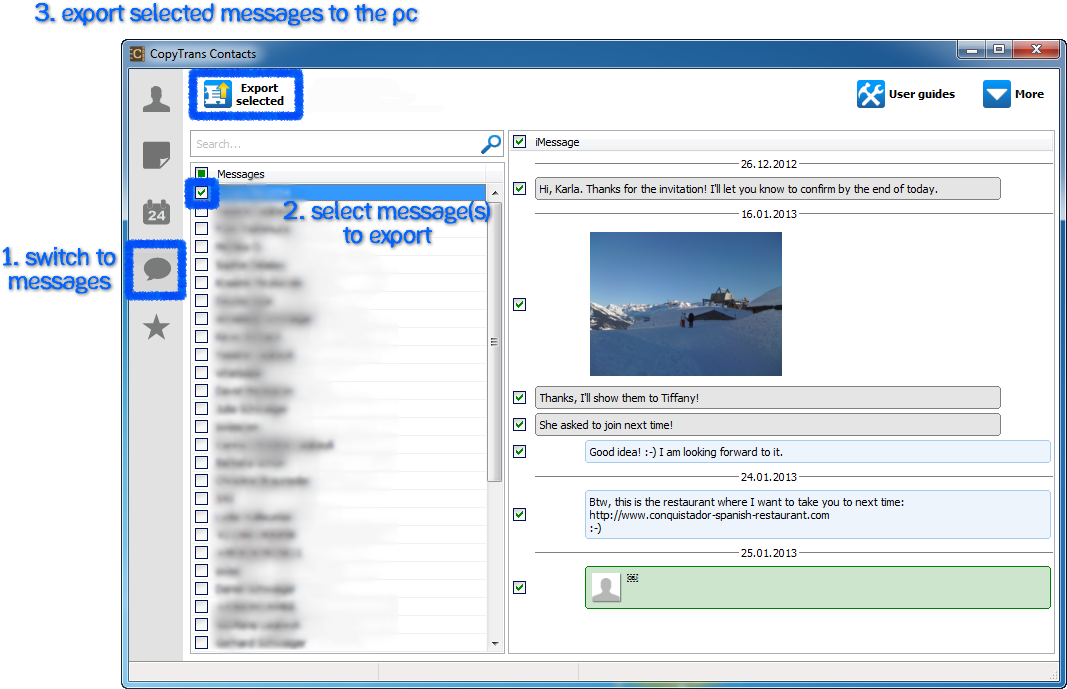Open the Contacts section in the sidebar
The width and height of the screenshot is (1067, 689).
click(x=157, y=99)
